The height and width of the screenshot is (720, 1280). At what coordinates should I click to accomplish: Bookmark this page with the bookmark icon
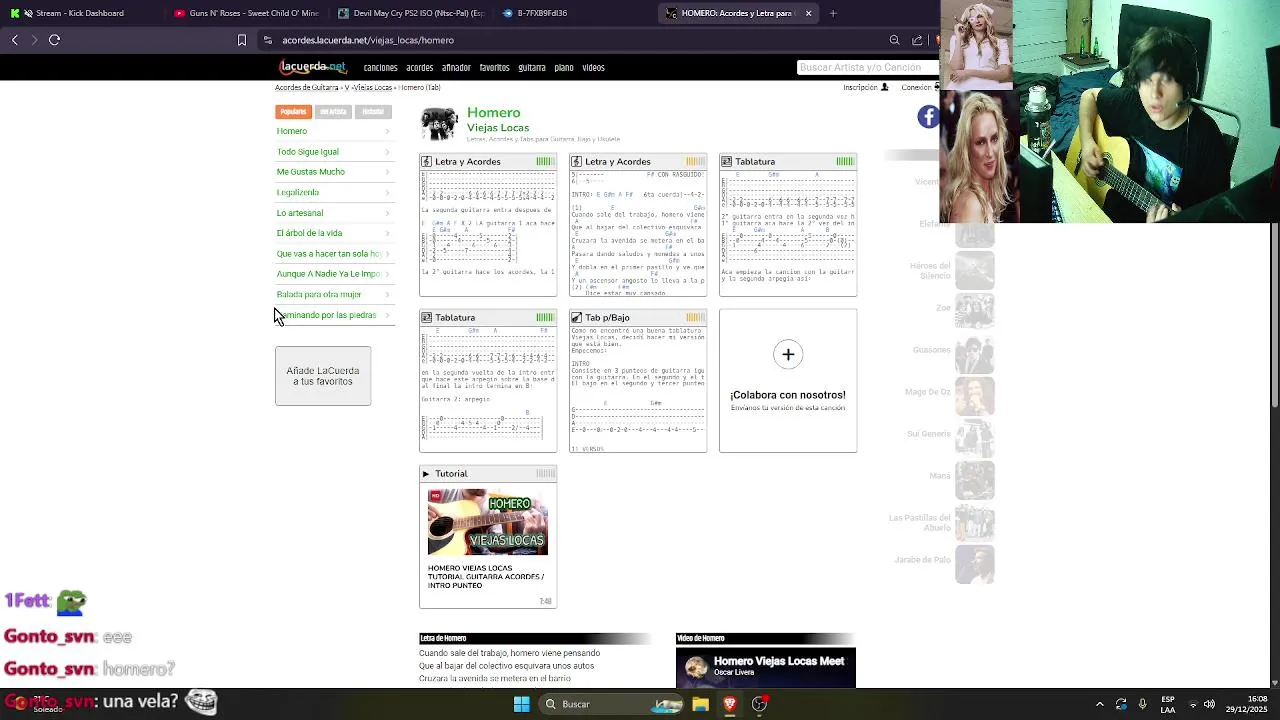tap(241, 40)
